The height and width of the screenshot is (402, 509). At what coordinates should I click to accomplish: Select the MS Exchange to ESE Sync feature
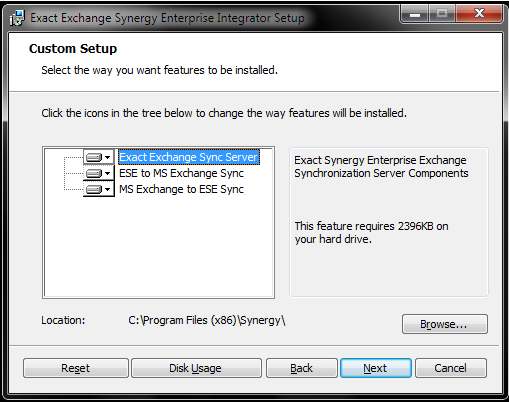[181, 189]
